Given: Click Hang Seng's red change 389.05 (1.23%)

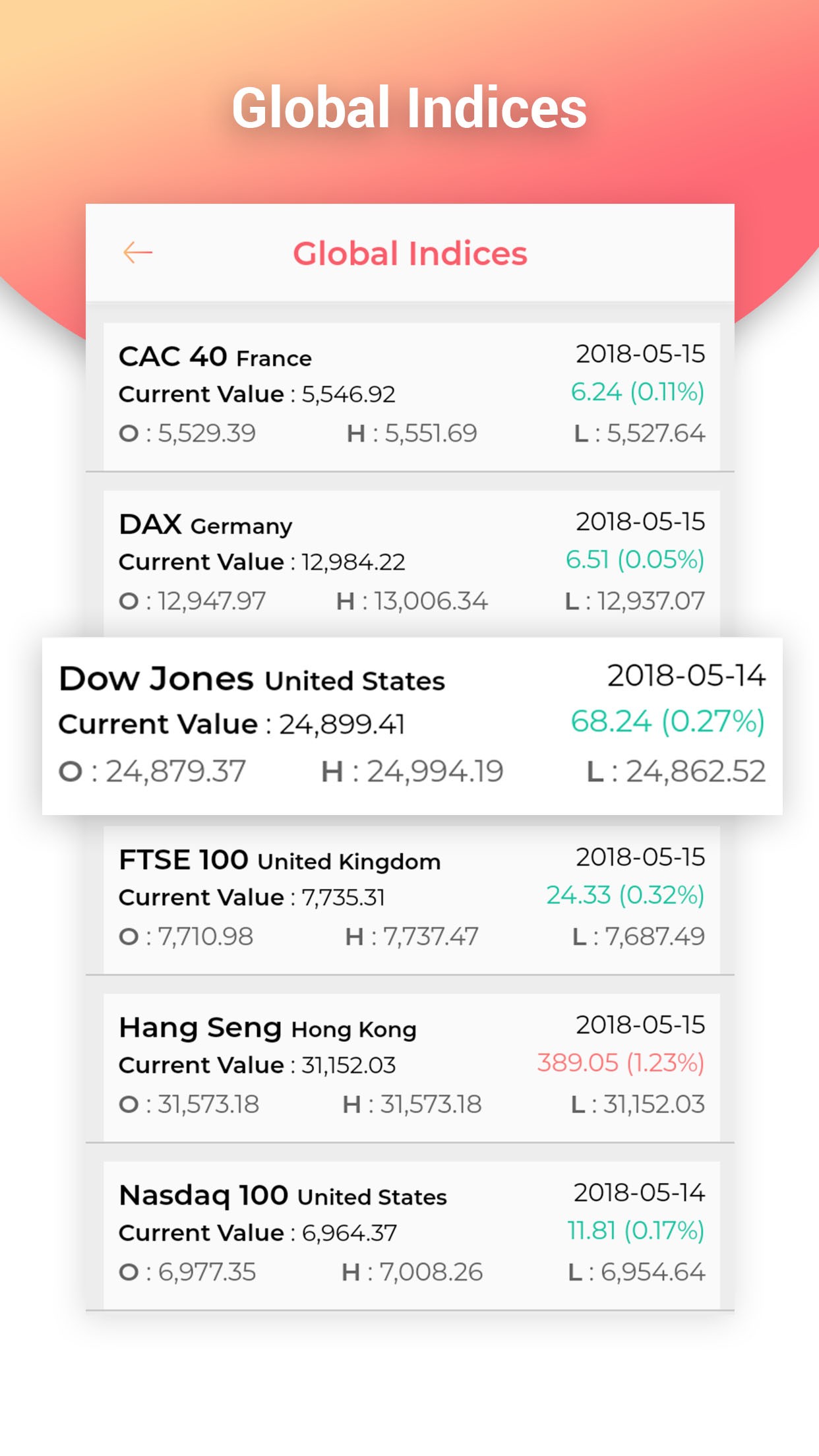Looking at the screenshot, I should tap(621, 1063).
